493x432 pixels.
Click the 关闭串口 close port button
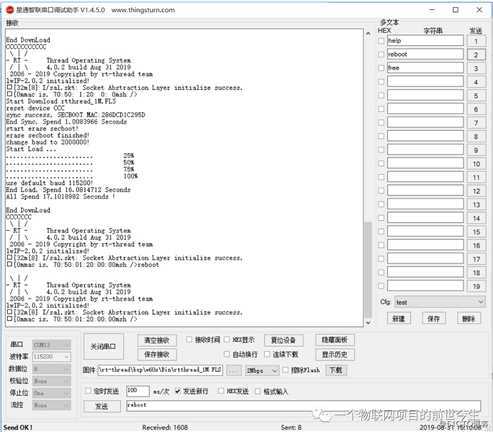103,347
